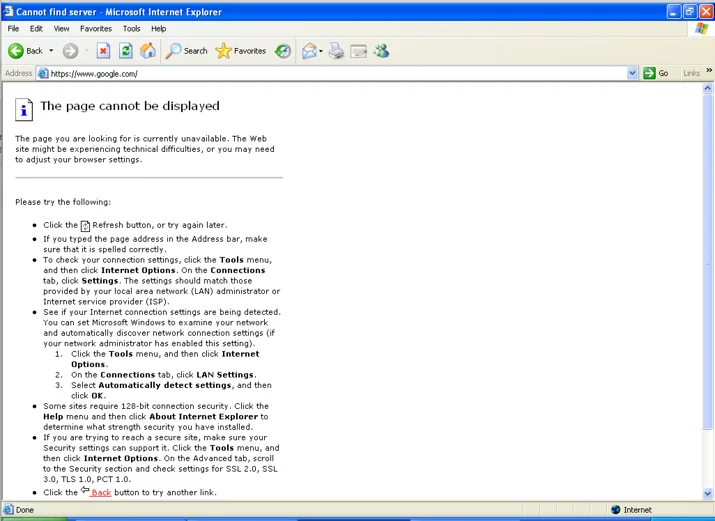Click the page icon in address bar

coord(43,73)
